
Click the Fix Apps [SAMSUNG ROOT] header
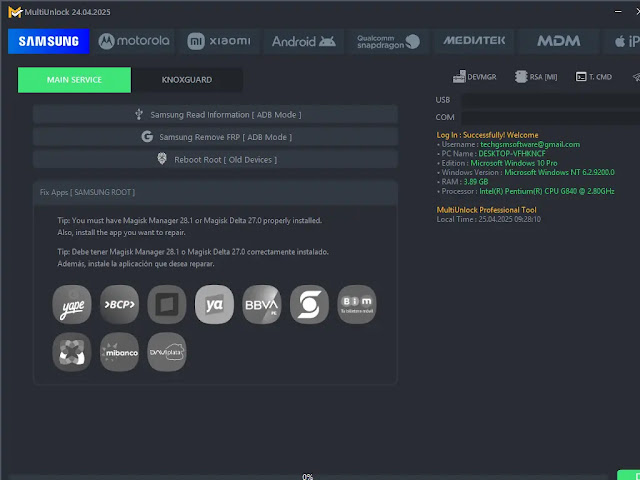(216, 192)
